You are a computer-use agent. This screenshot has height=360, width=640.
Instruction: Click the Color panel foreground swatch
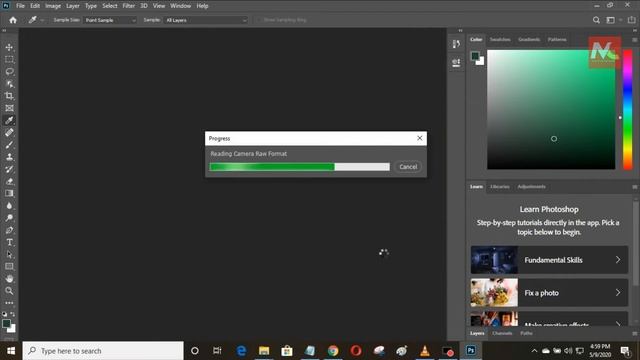coord(475,56)
